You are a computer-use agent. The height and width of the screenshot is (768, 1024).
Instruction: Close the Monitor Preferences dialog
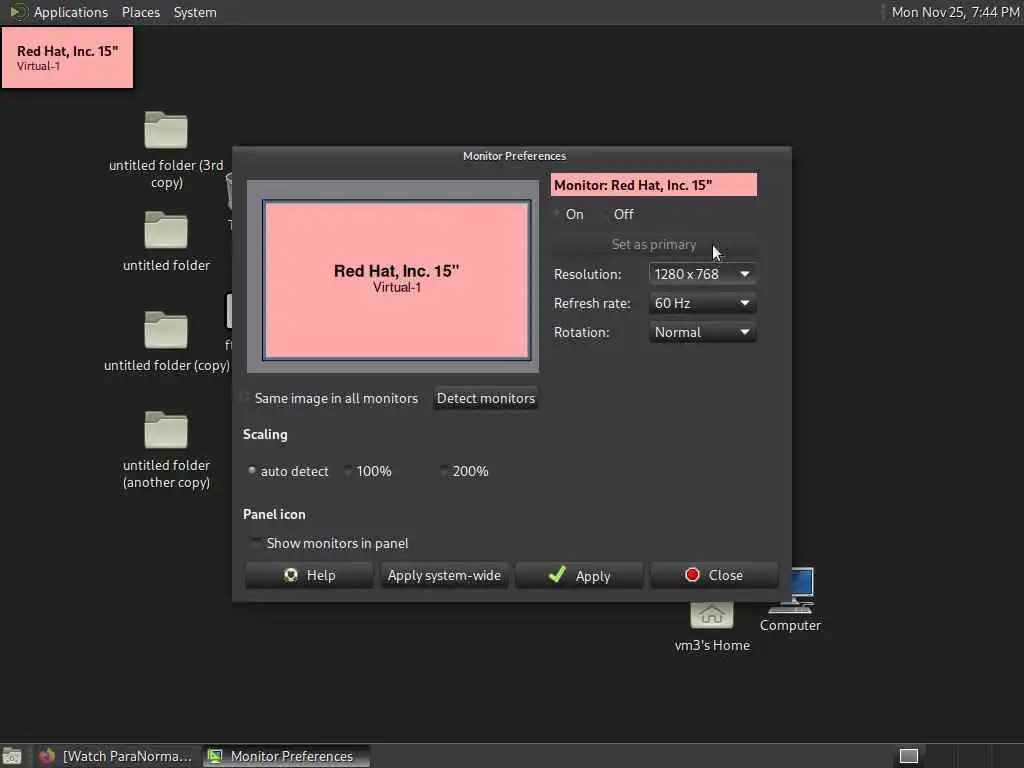(x=714, y=575)
